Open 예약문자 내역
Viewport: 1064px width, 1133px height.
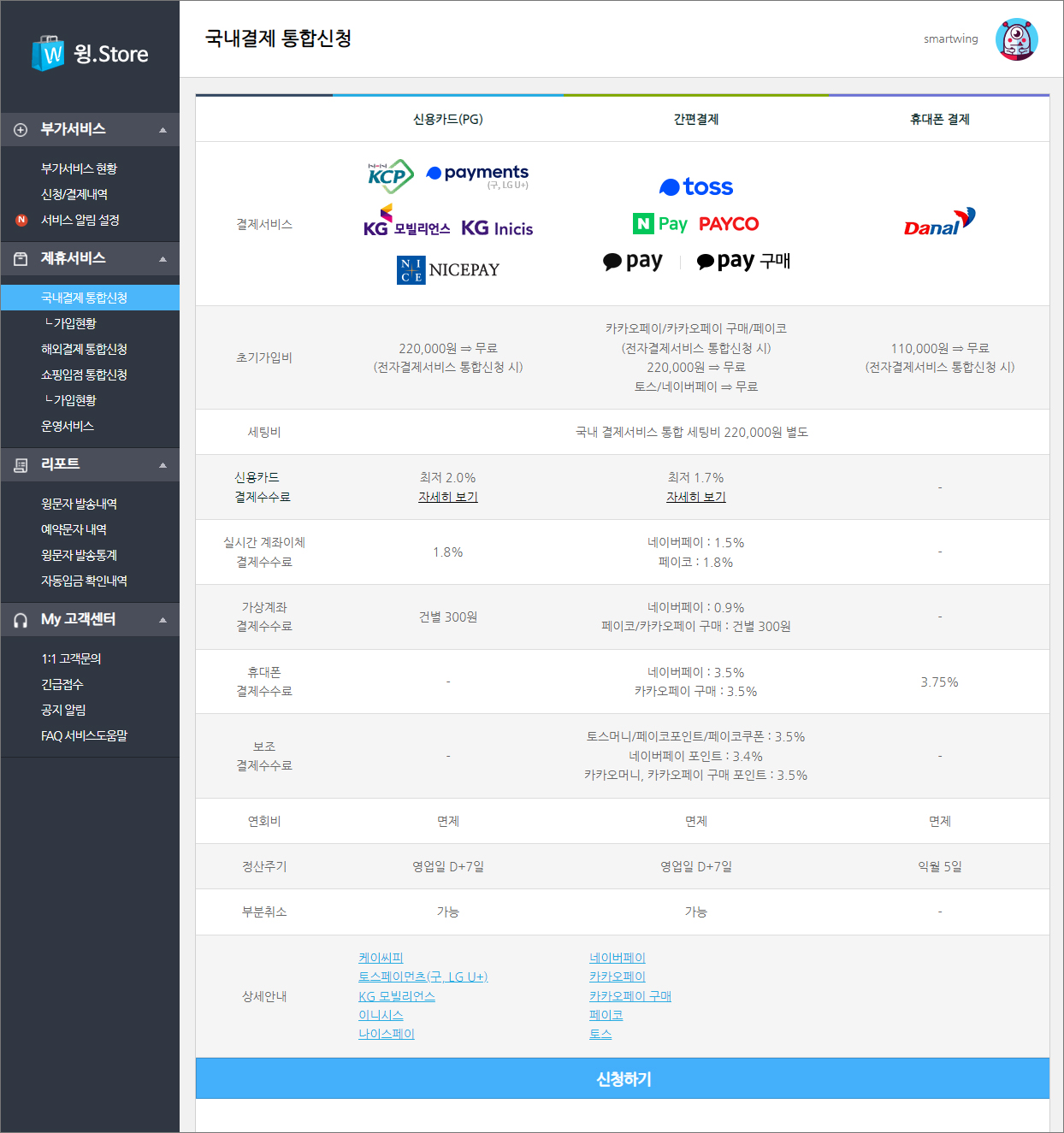(x=74, y=530)
